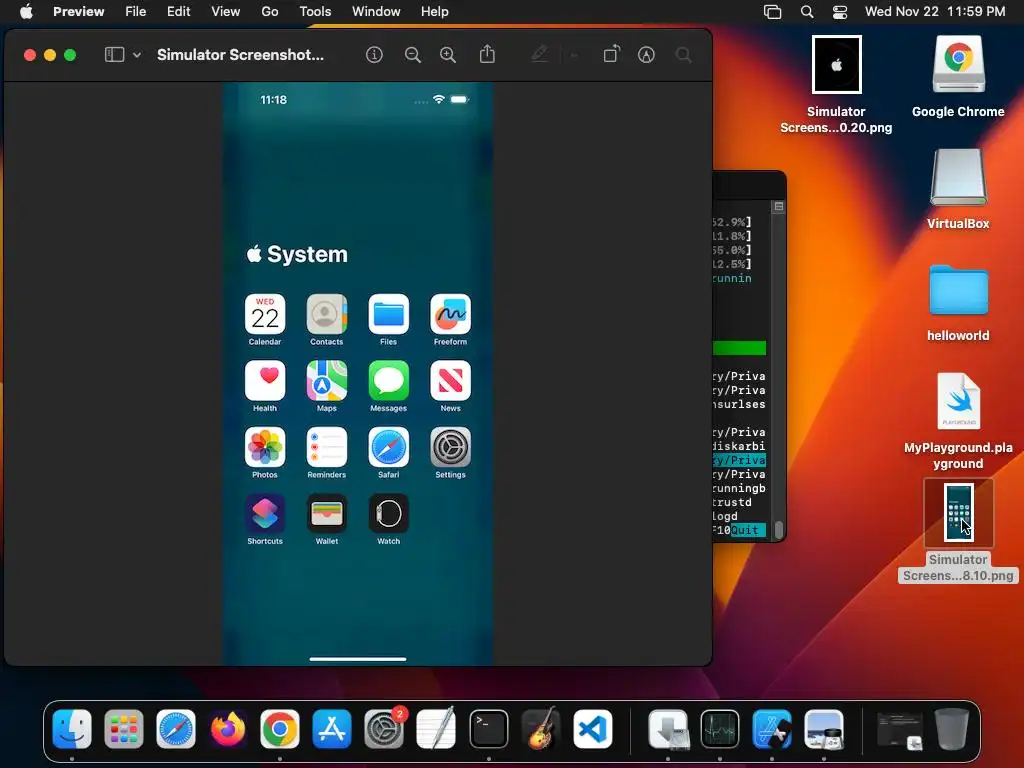Open Google Chrome from the Dock
This screenshot has height=768, width=1024.
[x=280, y=728]
